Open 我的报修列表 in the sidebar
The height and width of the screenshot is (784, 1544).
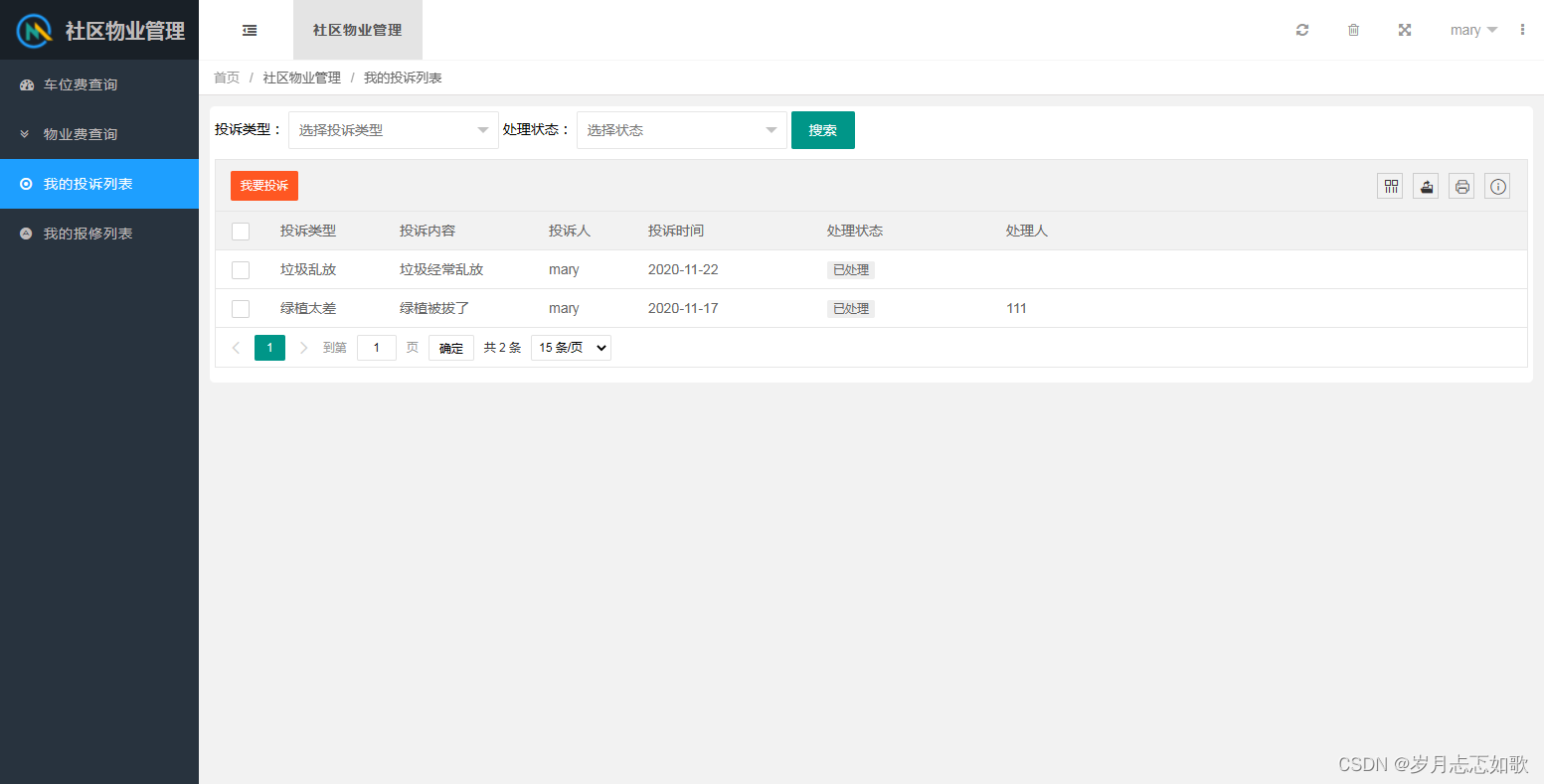[99, 234]
